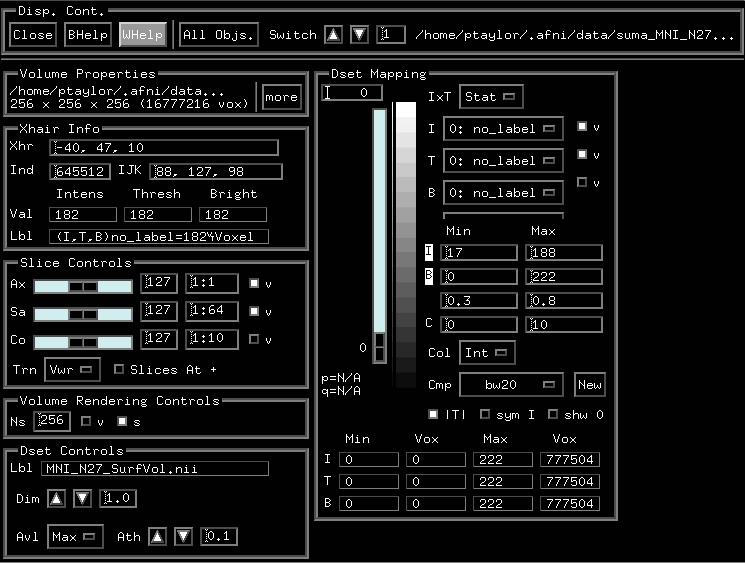The image size is (745, 563).
Task: Click the Ath down arrow
Action: (x=183, y=537)
